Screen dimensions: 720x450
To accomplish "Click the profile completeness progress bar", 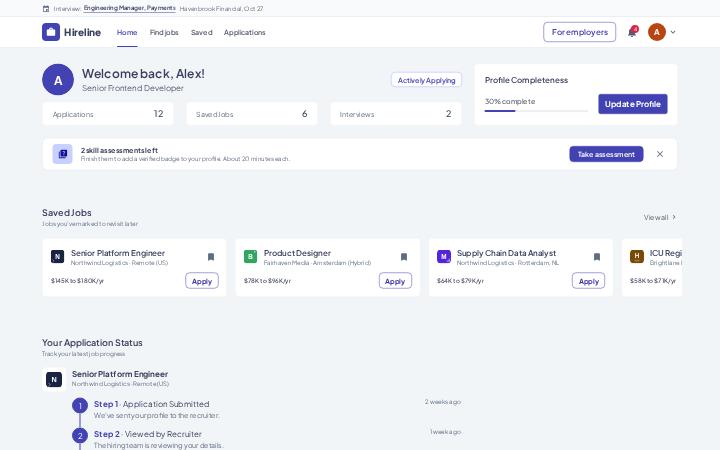I will coord(536,111).
